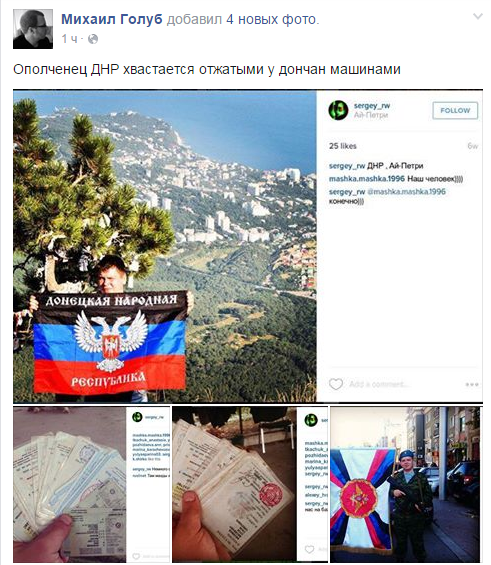Open the post options chevron menu
This screenshot has height=565, width=491.
point(477,16)
